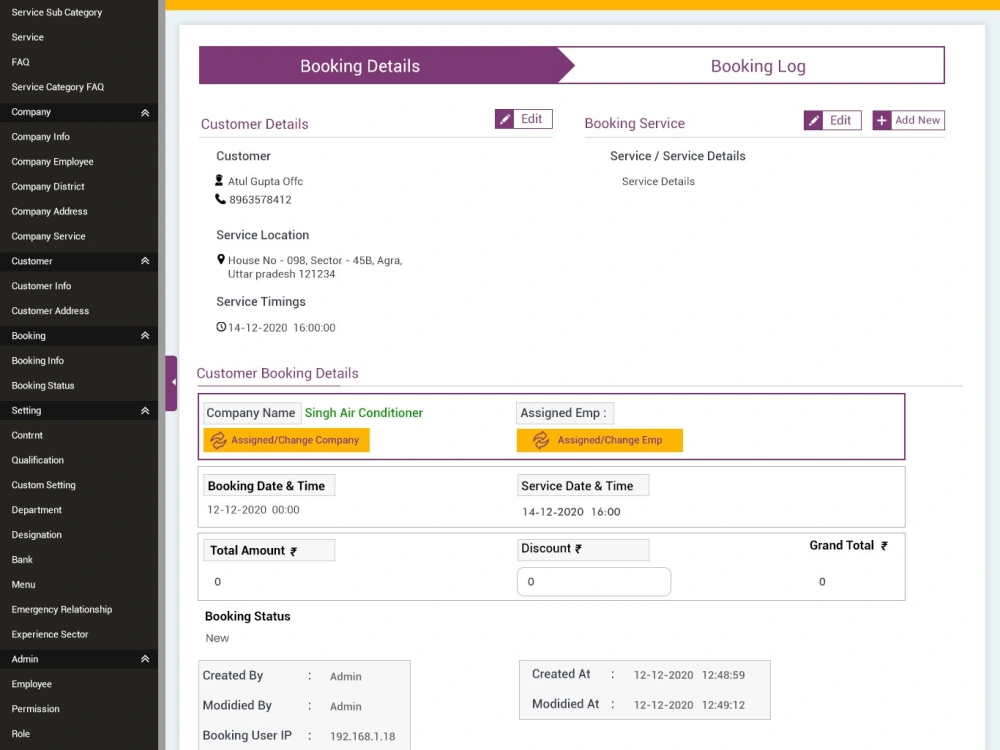Screen dimensions: 1000x750
Task: Click the Edit pencil icon for Booking Service
Action: 813,121
